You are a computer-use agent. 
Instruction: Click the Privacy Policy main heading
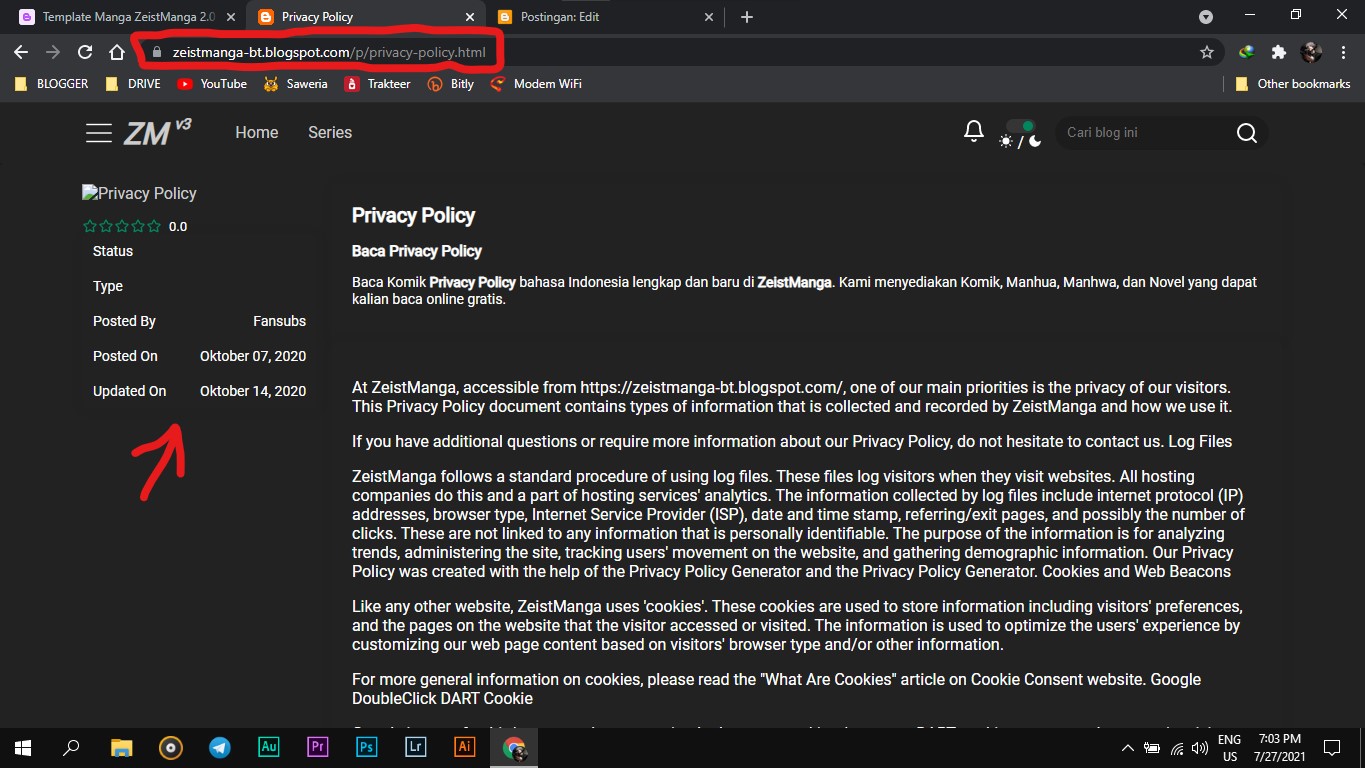413,215
